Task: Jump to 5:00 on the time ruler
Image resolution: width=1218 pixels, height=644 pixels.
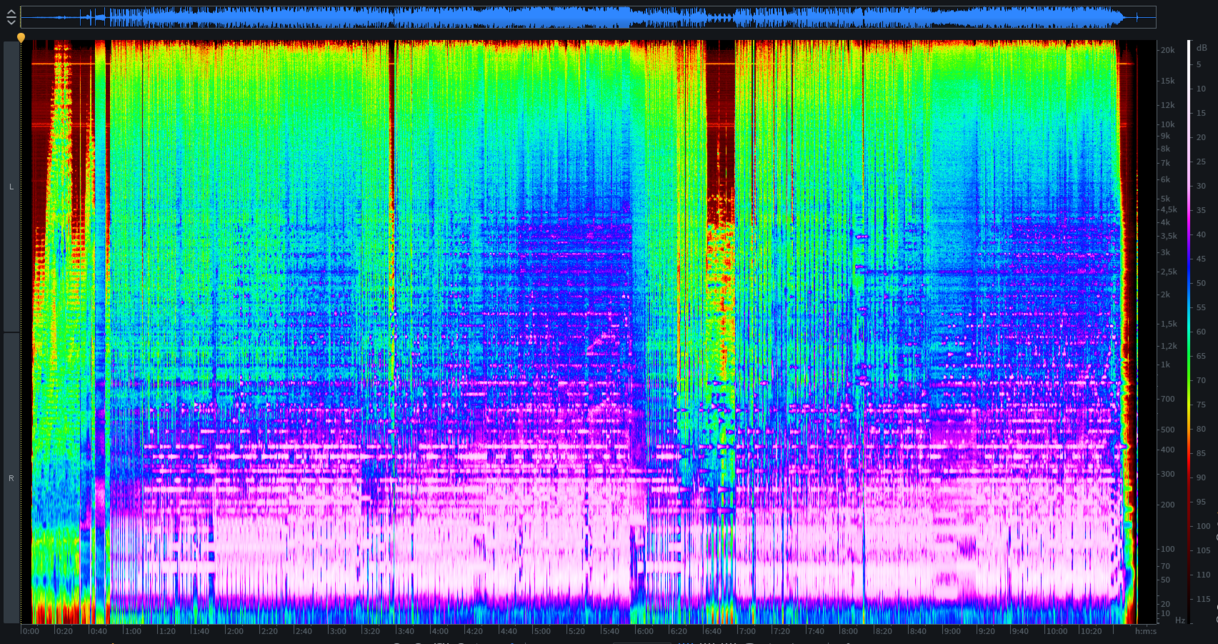Action: (541, 631)
